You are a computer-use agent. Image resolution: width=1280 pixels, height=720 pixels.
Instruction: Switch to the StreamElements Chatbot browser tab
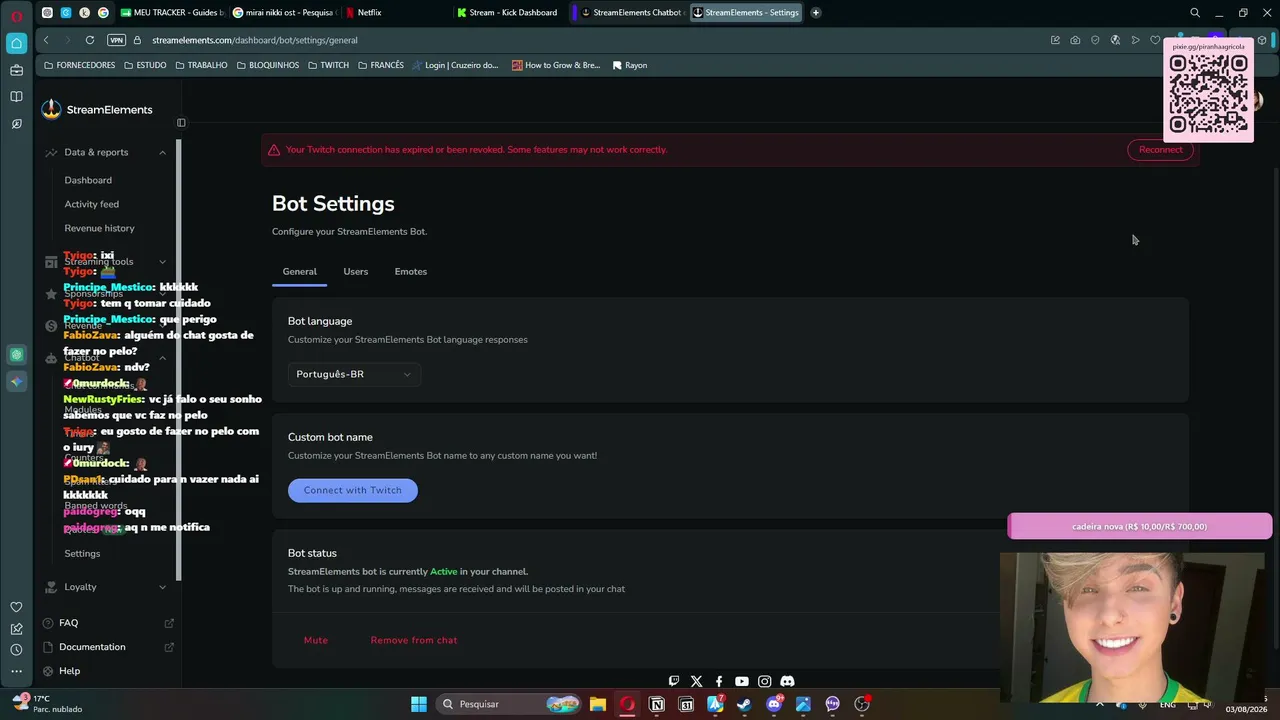(630, 13)
